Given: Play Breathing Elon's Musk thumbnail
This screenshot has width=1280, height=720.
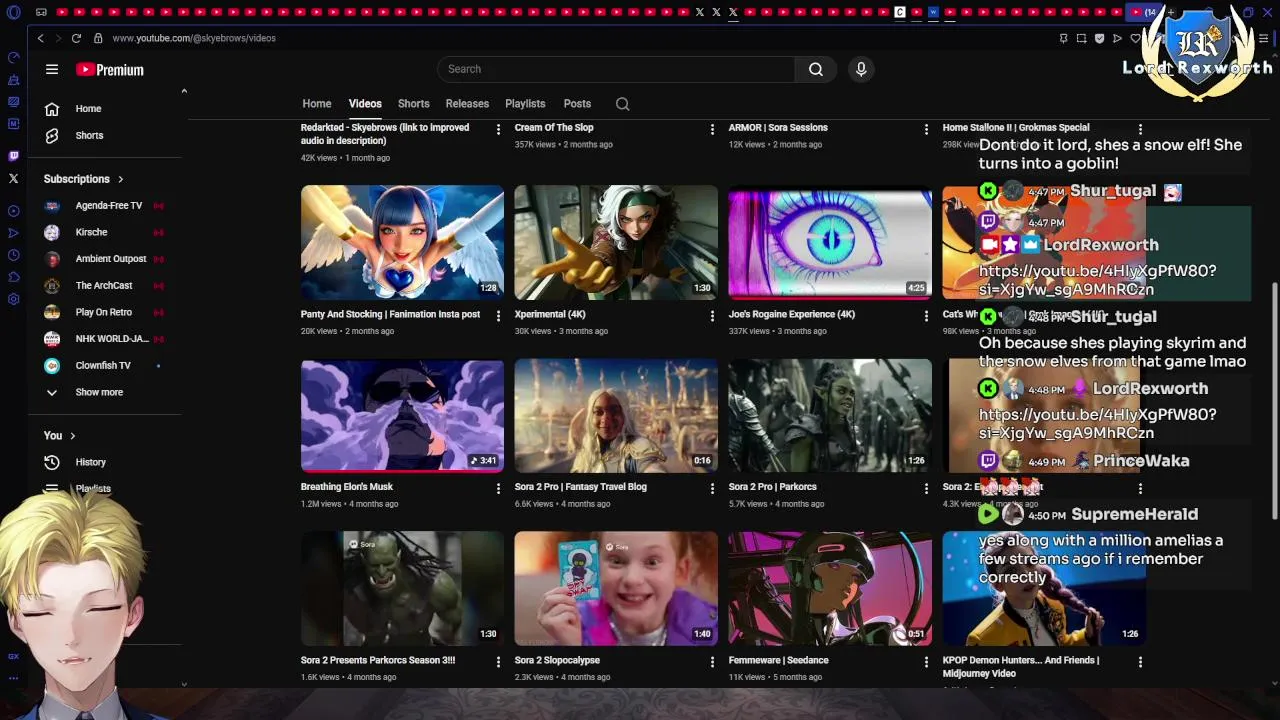Looking at the screenshot, I should 402,415.
